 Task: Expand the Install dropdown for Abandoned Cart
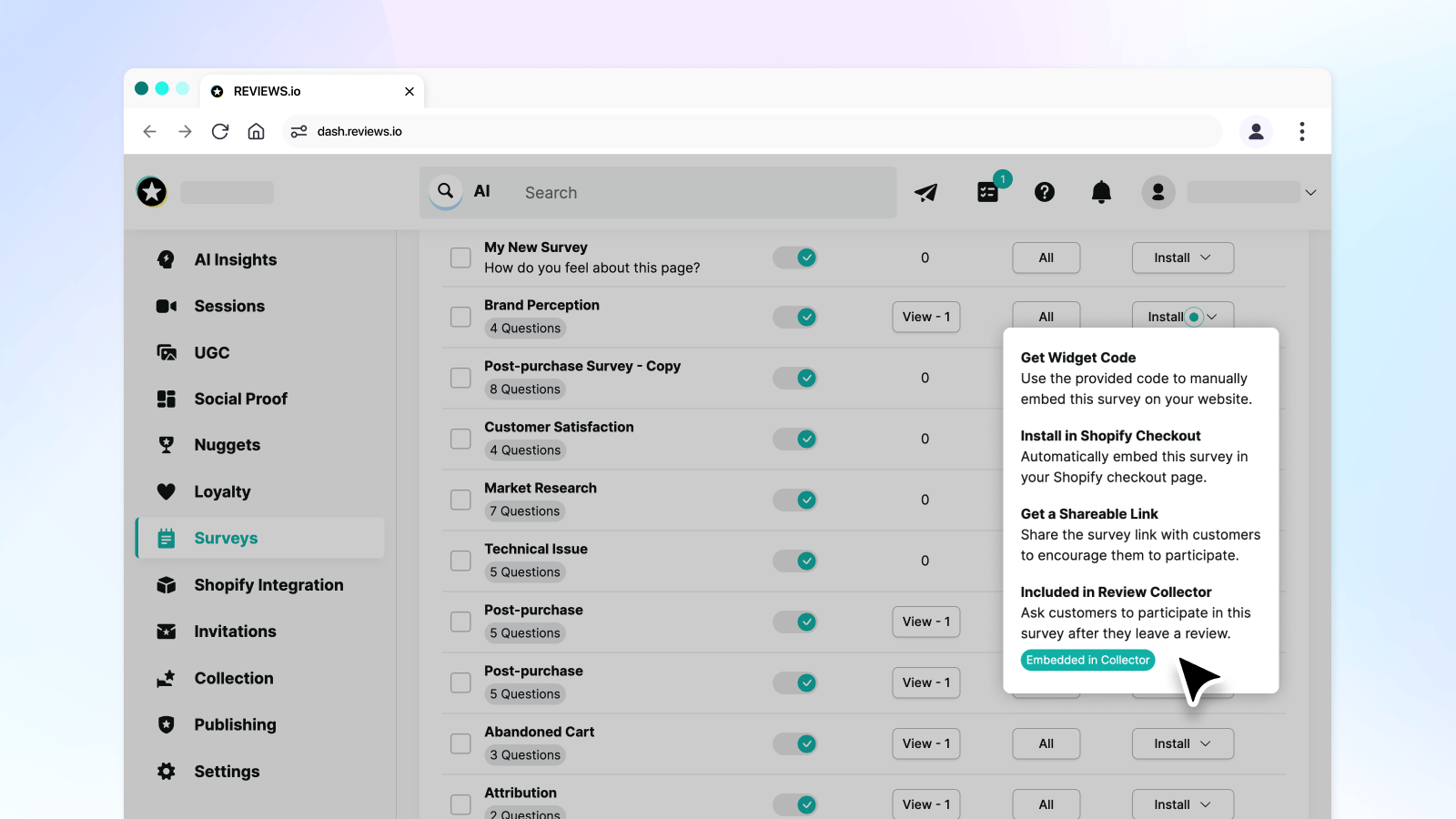tap(1182, 743)
